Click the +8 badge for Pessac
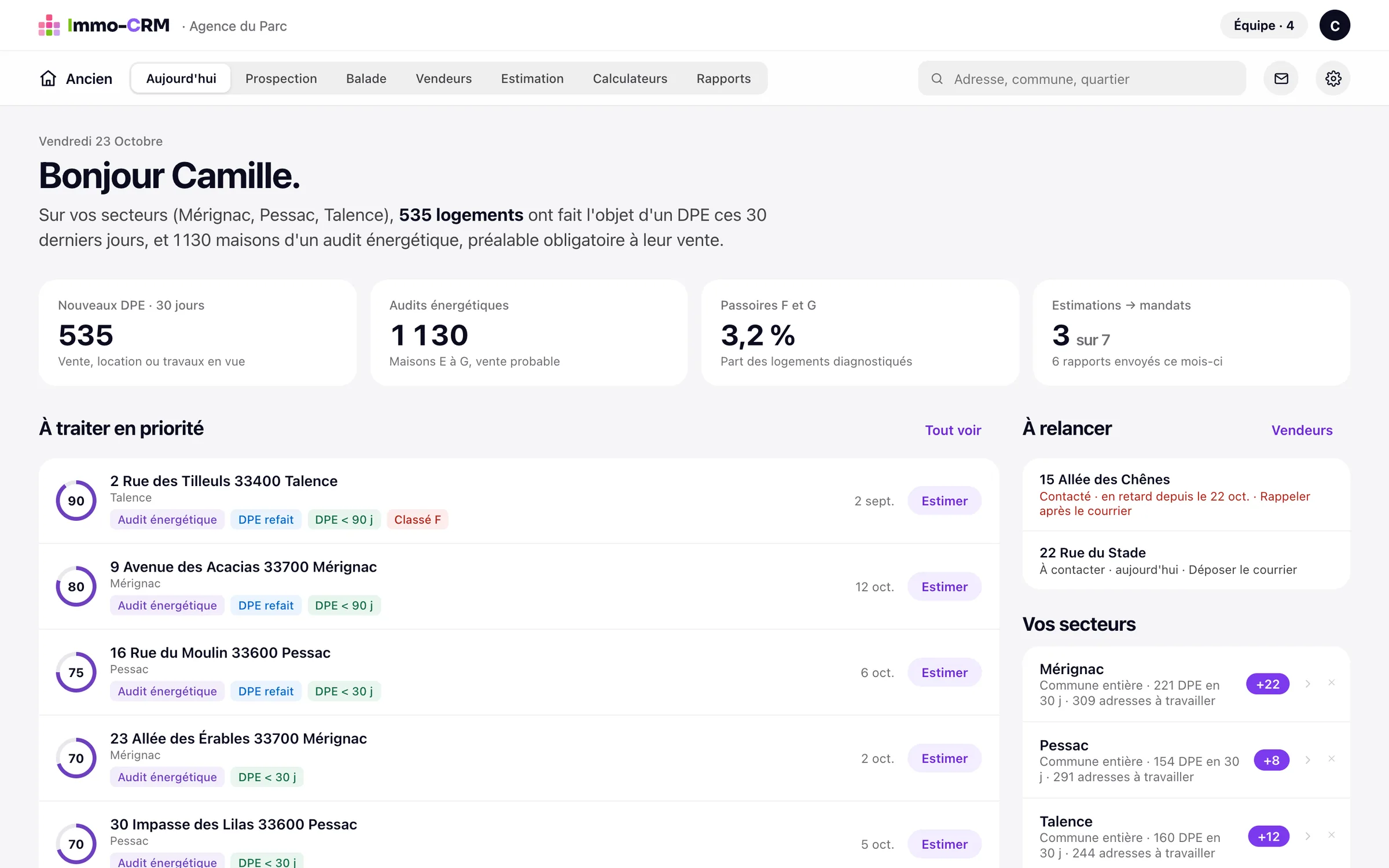Image resolution: width=1389 pixels, height=868 pixels. click(1272, 760)
